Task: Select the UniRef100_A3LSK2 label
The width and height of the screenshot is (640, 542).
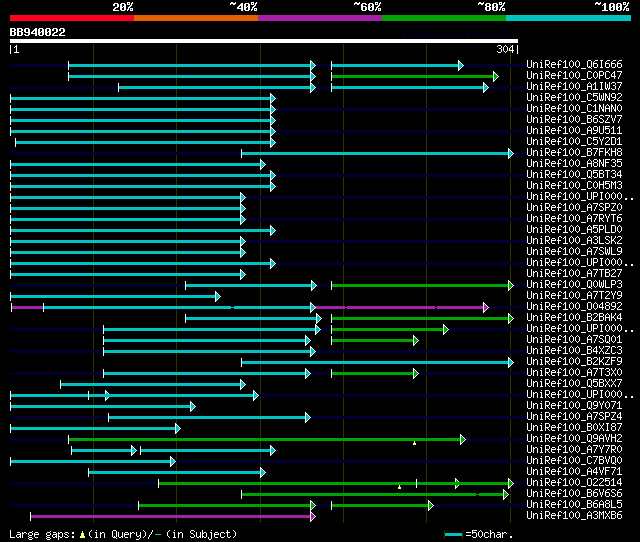Action: point(574,241)
